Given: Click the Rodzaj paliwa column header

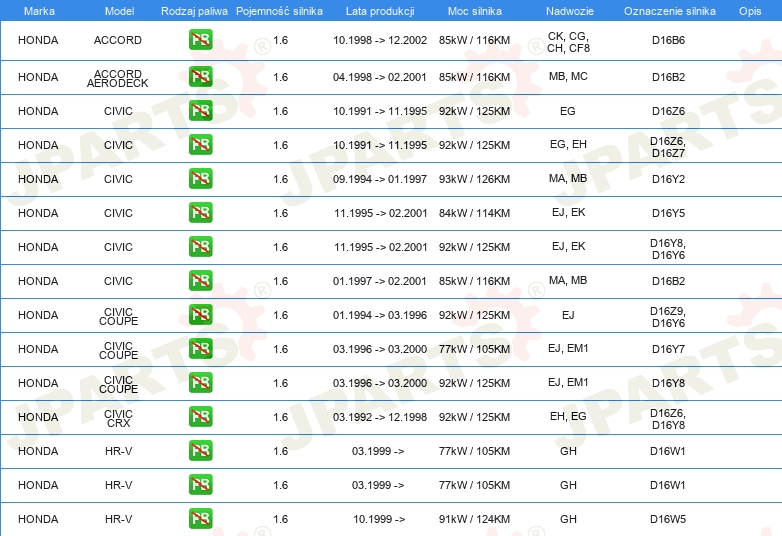Looking at the screenshot, I should coord(194,11).
